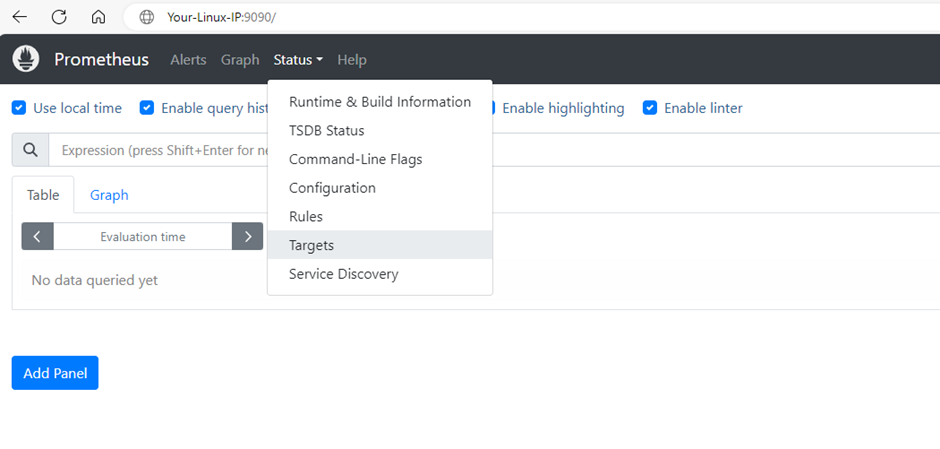Uncheck Enable query history checkbox
Viewport: 940px width, 449px height.
point(147,108)
